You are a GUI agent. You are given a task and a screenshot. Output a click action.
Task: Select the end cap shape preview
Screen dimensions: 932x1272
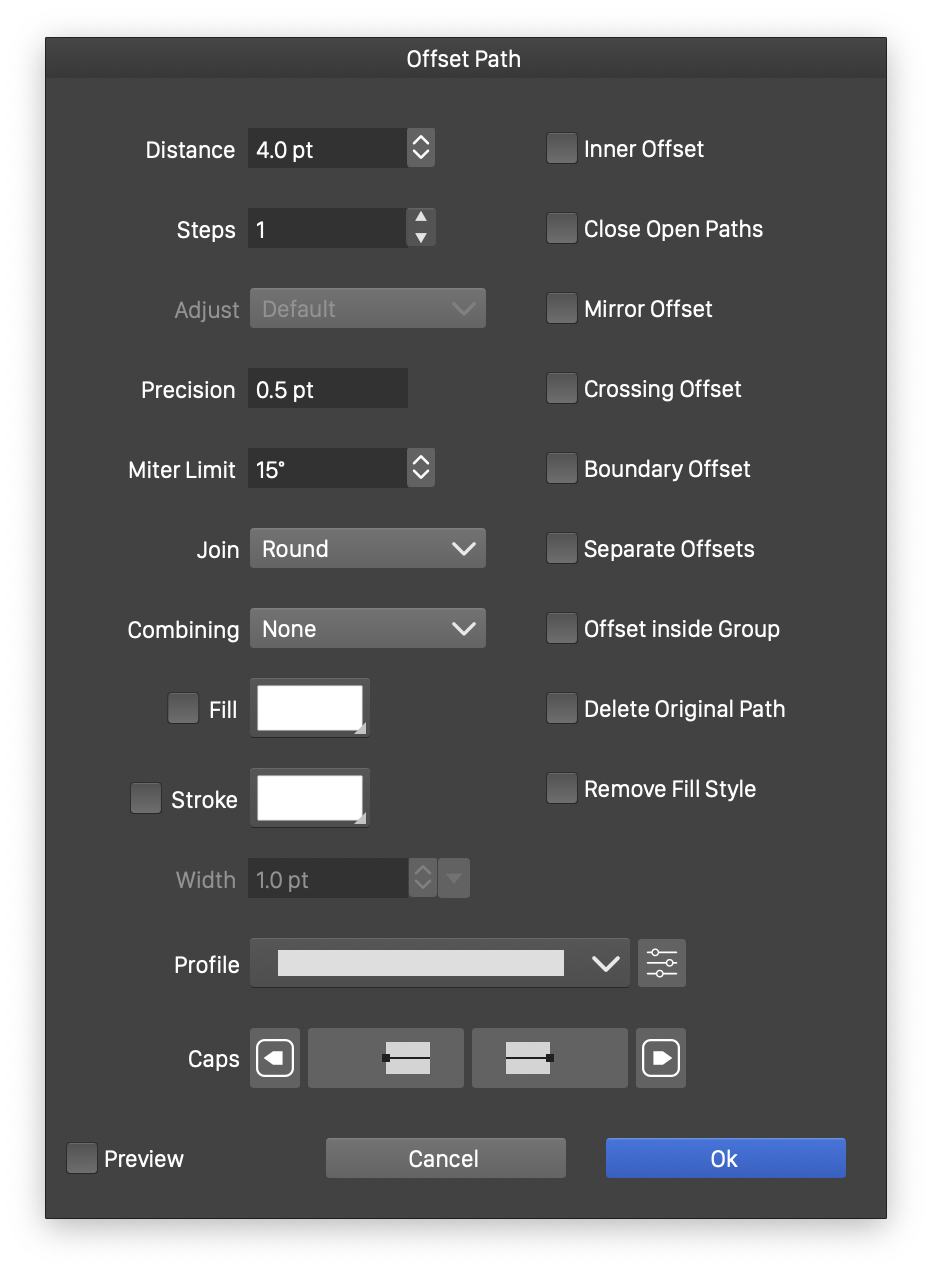point(549,1058)
